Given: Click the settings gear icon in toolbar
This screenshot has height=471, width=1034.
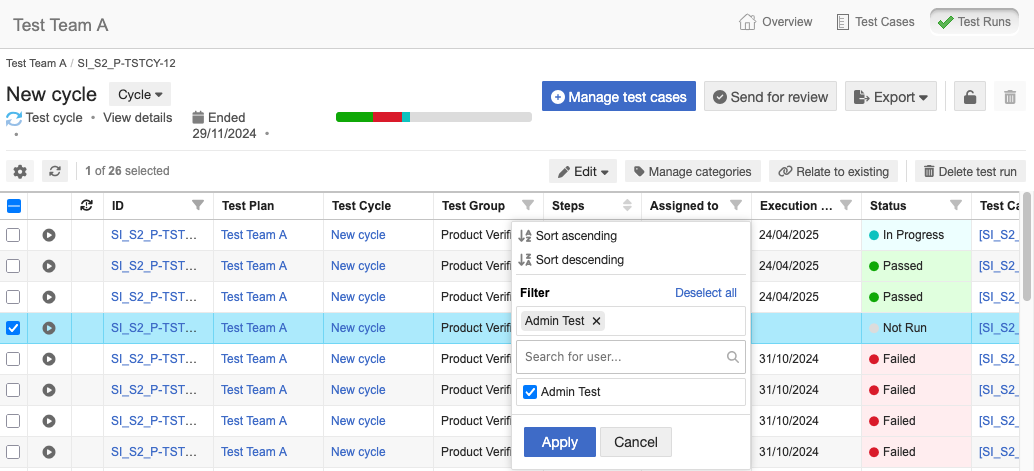Looking at the screenshot, I should (x=20, y=171).
